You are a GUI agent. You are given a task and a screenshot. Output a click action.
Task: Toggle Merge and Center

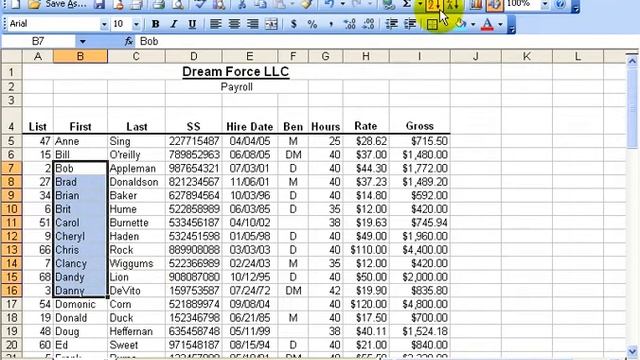pyautogui.click(x=271, y=24)
